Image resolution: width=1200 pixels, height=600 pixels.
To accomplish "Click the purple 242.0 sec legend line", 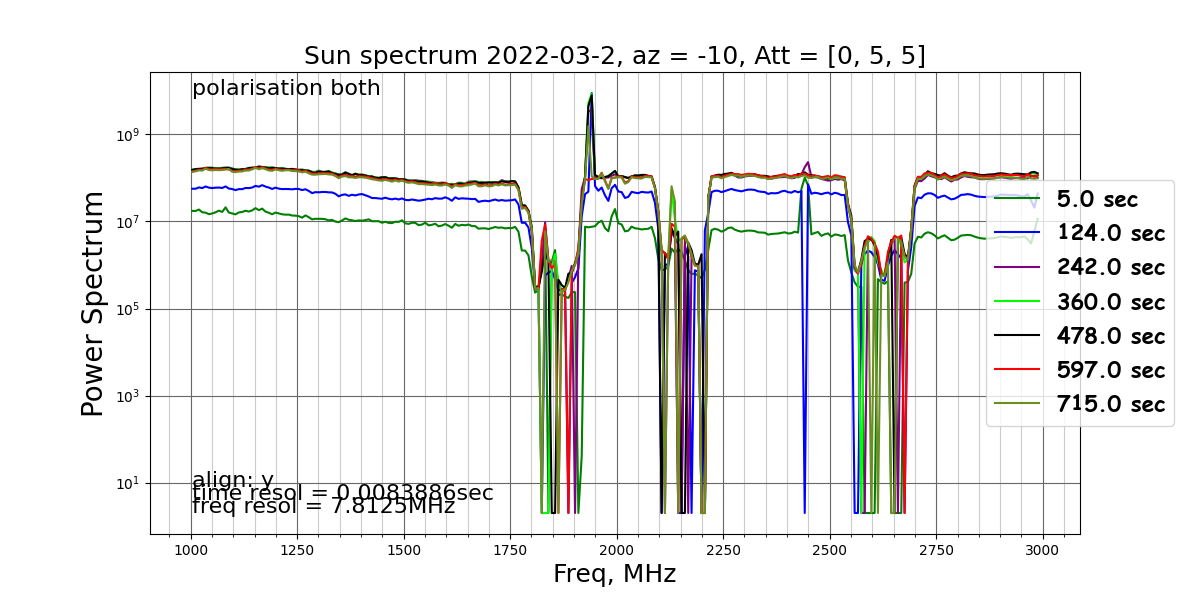I will pos(1018,267).
